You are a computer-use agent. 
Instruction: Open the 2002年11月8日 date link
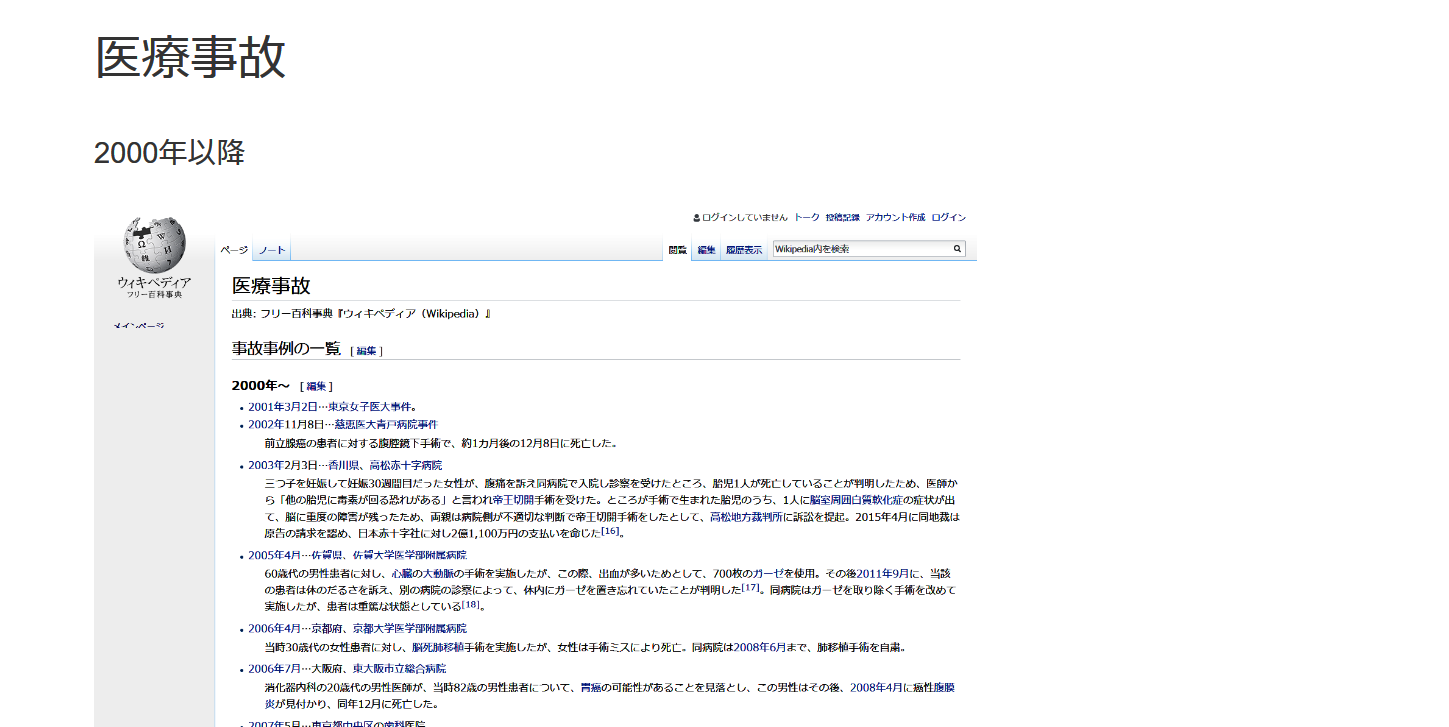(x=285, y=425)
